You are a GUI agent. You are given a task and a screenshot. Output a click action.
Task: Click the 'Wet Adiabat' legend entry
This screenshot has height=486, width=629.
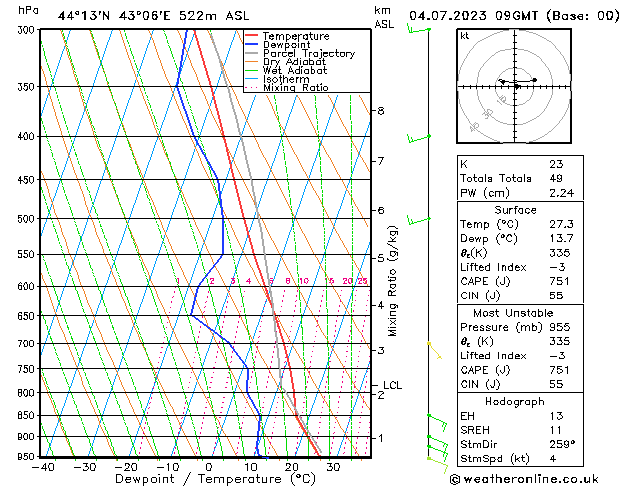pyautogui.click(x=295, y=70)
